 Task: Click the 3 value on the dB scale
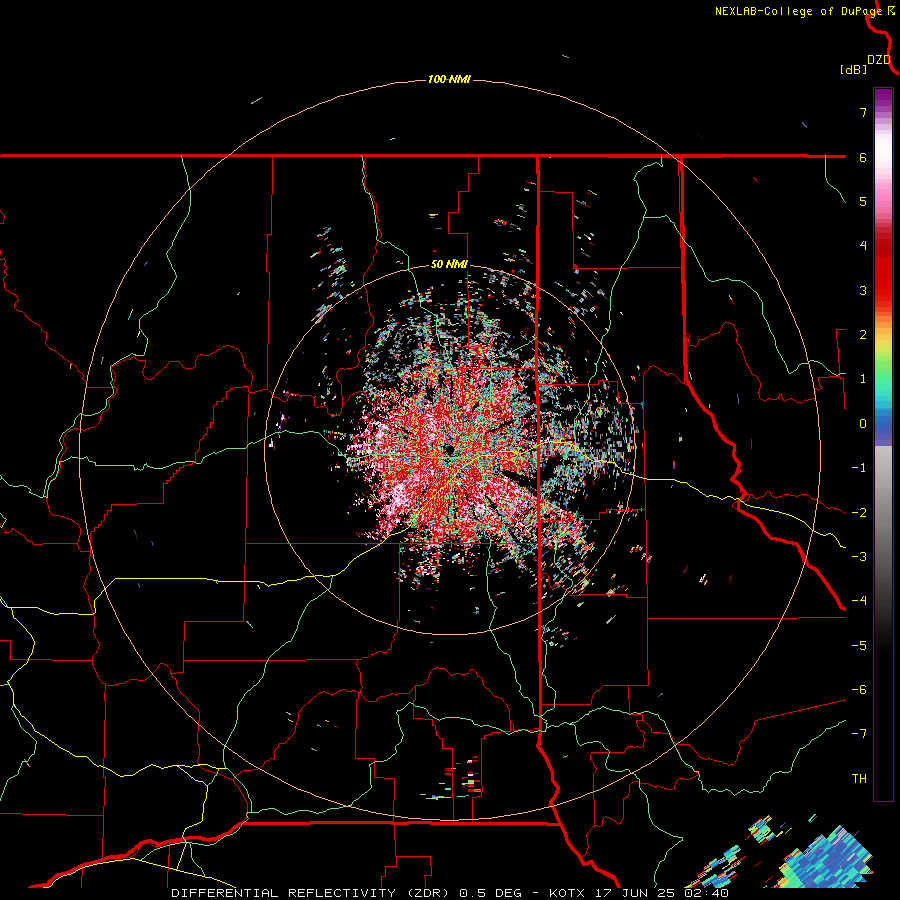863,290
